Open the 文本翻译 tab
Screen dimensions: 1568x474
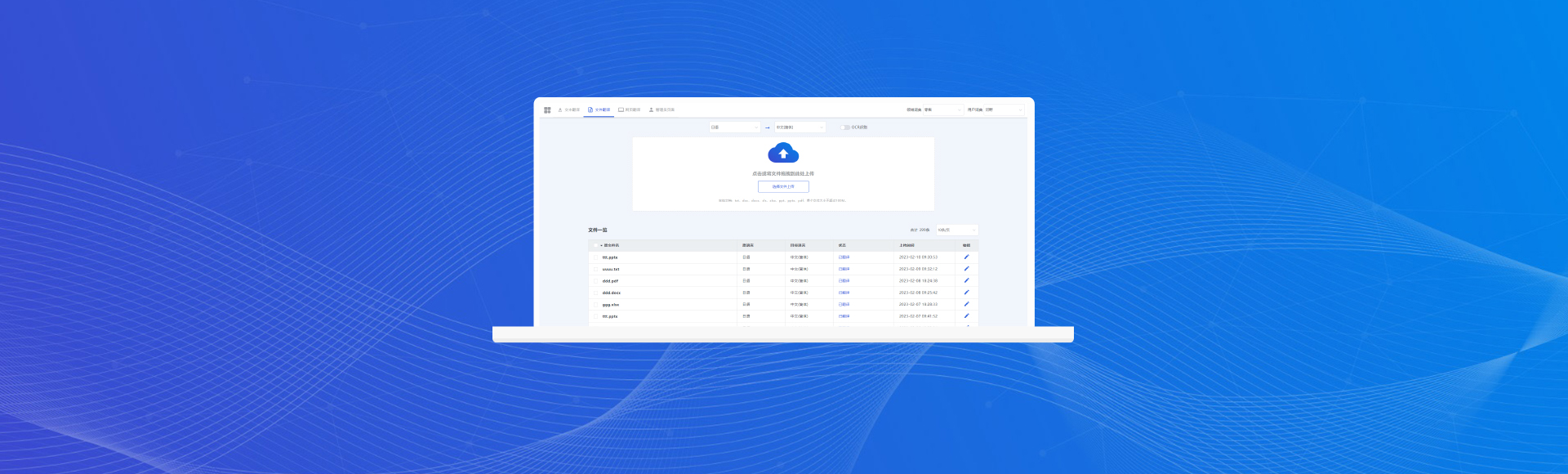pos(569,110)
